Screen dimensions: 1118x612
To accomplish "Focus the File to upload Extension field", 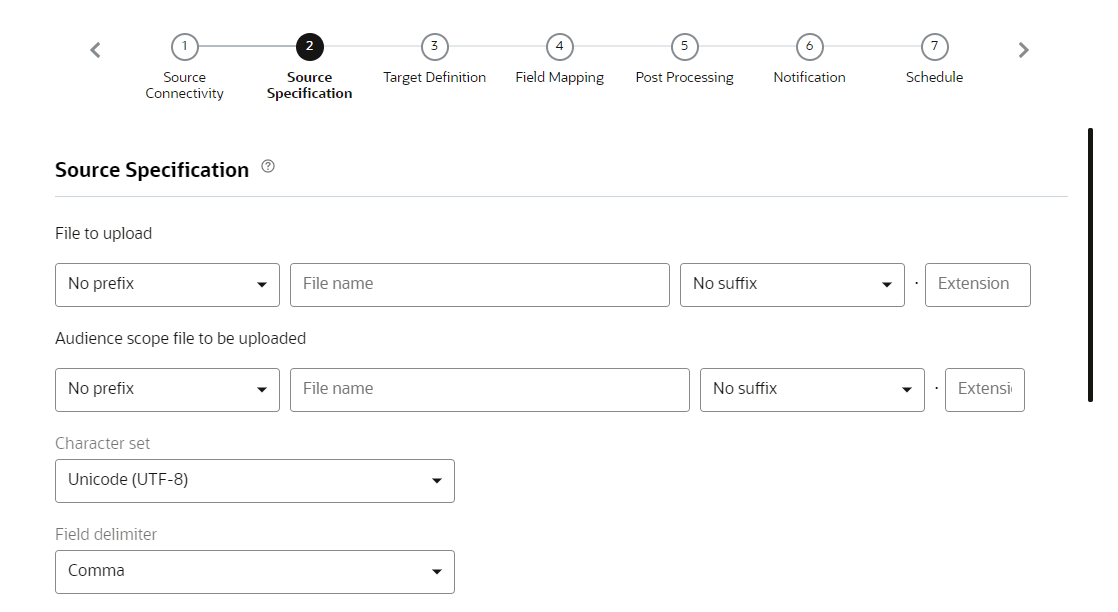I will pyautogui.click(x=977, y=285).
